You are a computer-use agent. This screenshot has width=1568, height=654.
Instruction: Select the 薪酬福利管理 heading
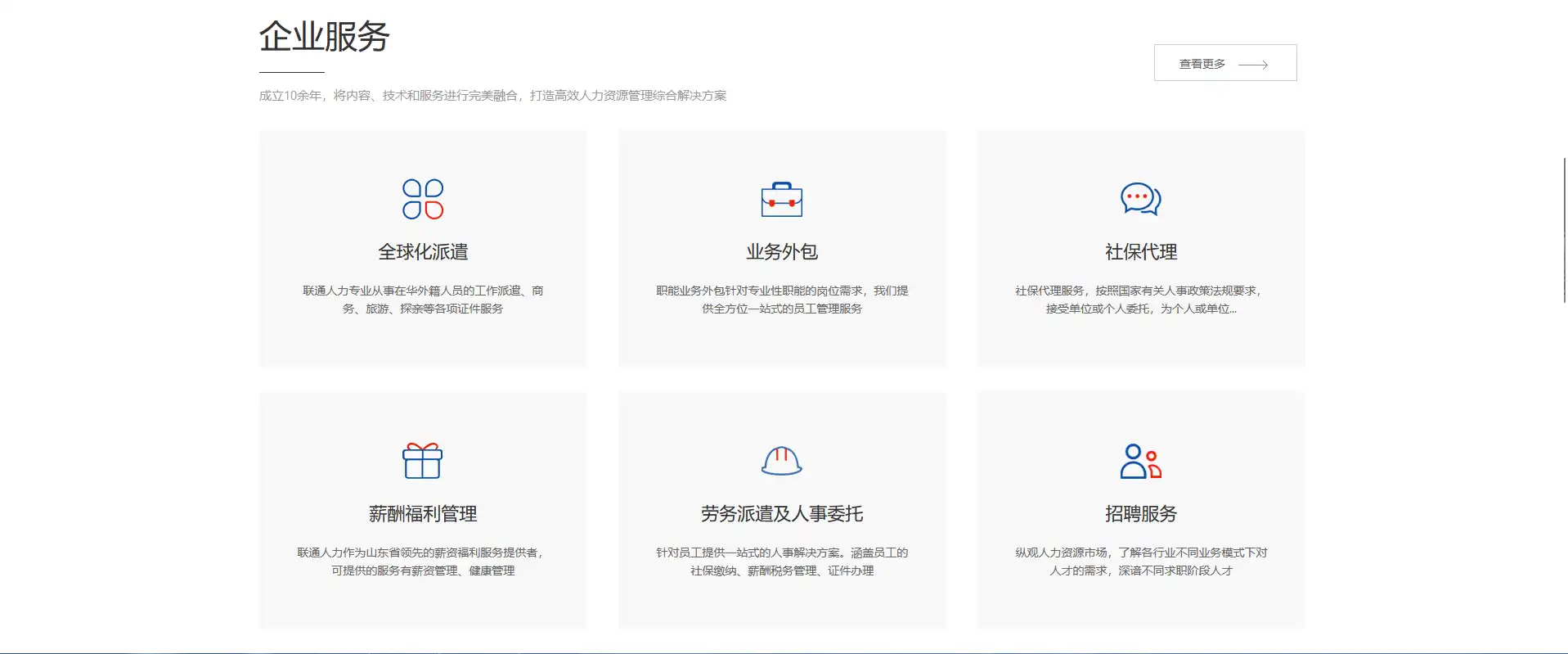423,514
